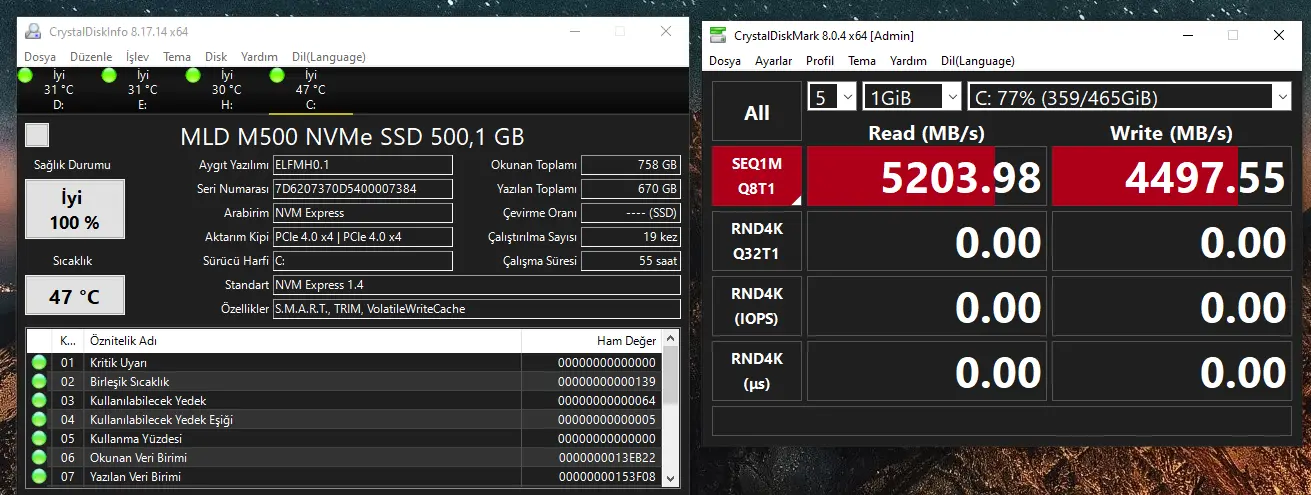
Task: Click green status dot for Kullanılabilecek Yedek row 03
Action: (x=39, y=400)
